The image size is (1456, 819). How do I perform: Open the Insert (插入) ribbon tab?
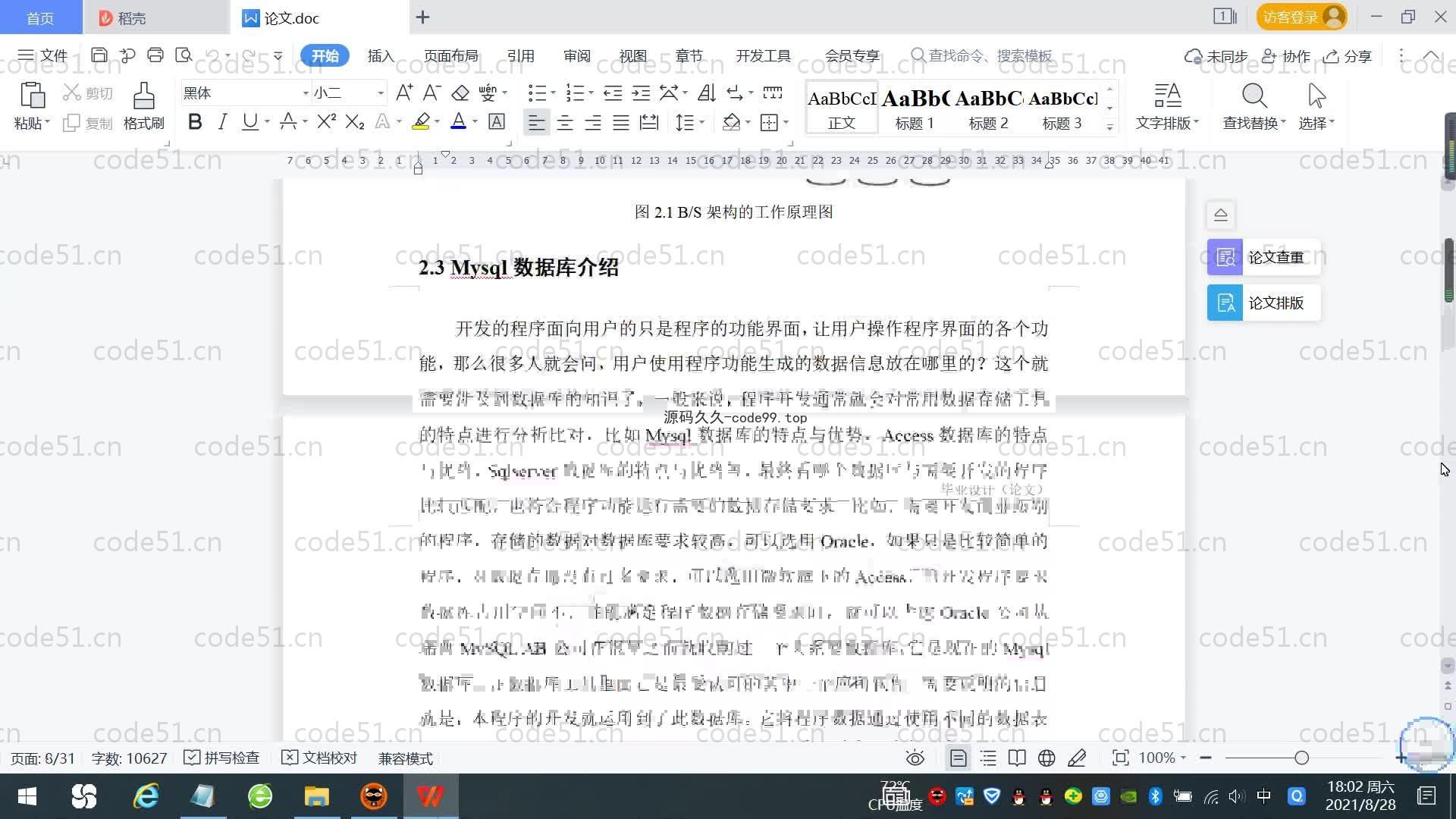click(x=381, y=55)
